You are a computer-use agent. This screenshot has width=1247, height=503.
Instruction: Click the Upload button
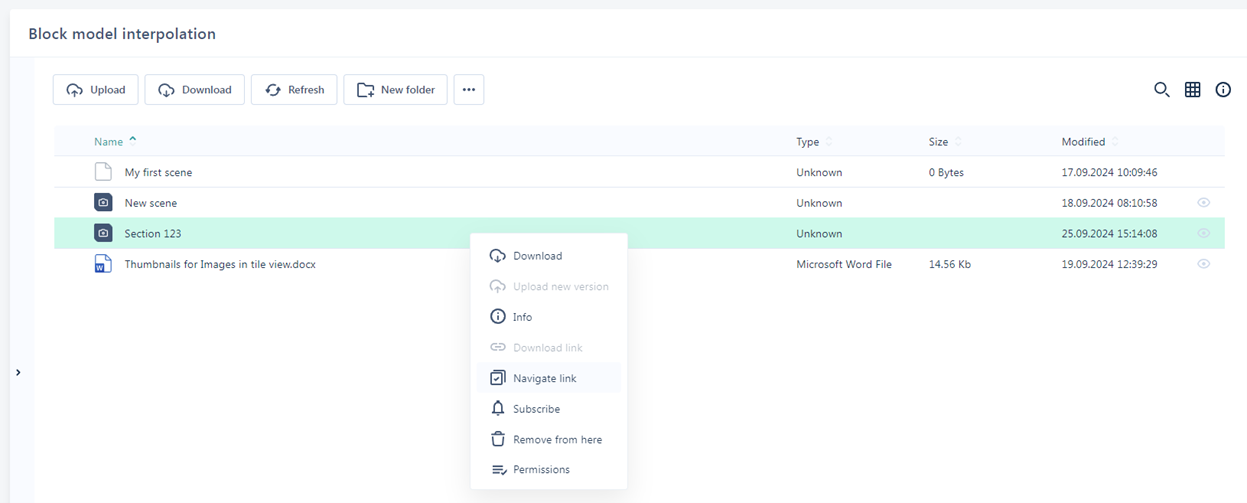click(96, 90)
